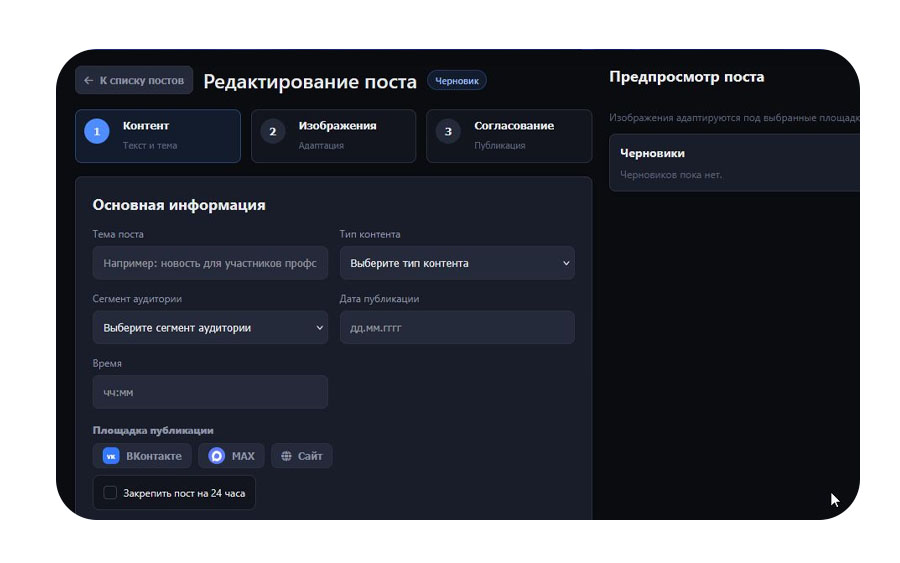Viewport: 900px width, 563px height.
Task: Switch to step 2 'Изображения' tab
Action: click(x=333, y=136)
